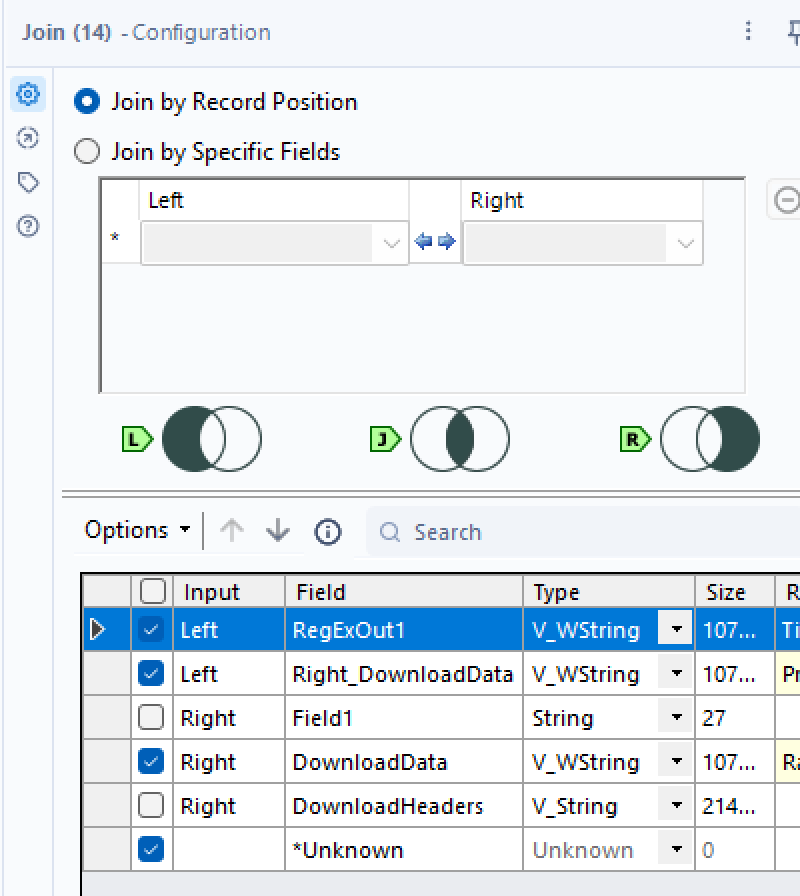The image size is (800, 896).
Task: Uncheck the RegExOut1 field checkbox
Action: click(x=151, y=630)
